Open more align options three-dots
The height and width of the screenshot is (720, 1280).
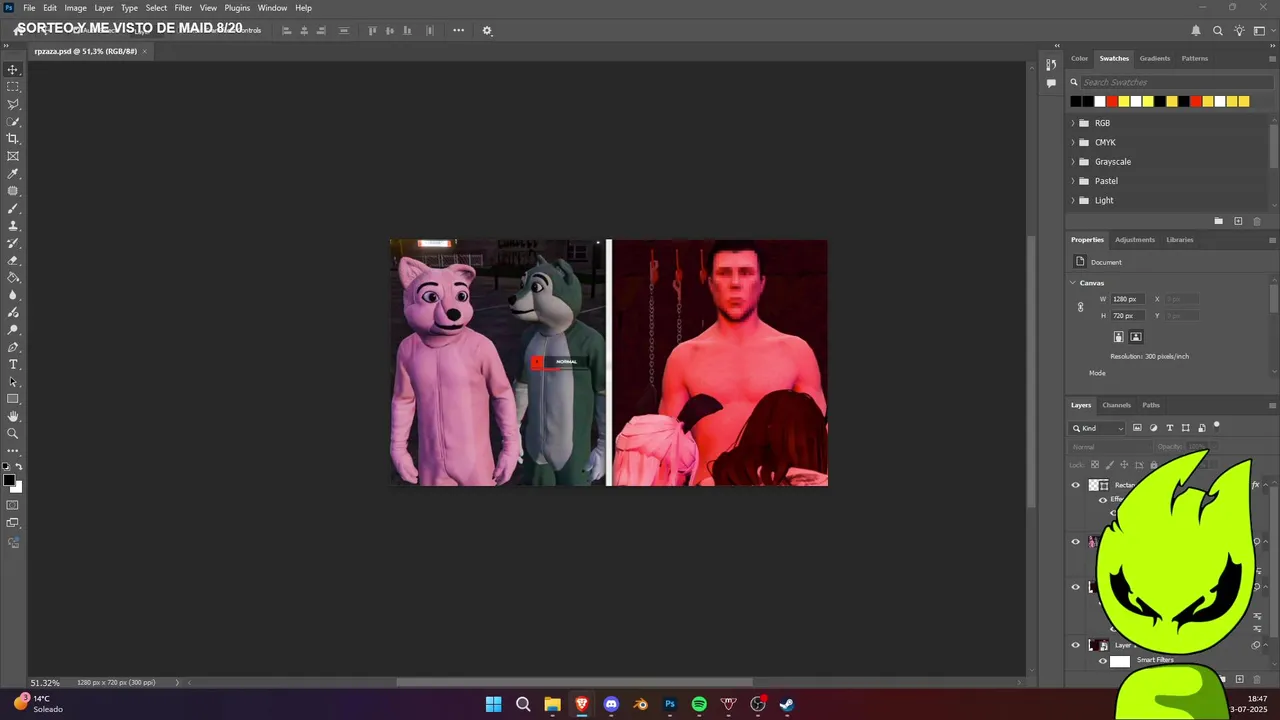459,30
